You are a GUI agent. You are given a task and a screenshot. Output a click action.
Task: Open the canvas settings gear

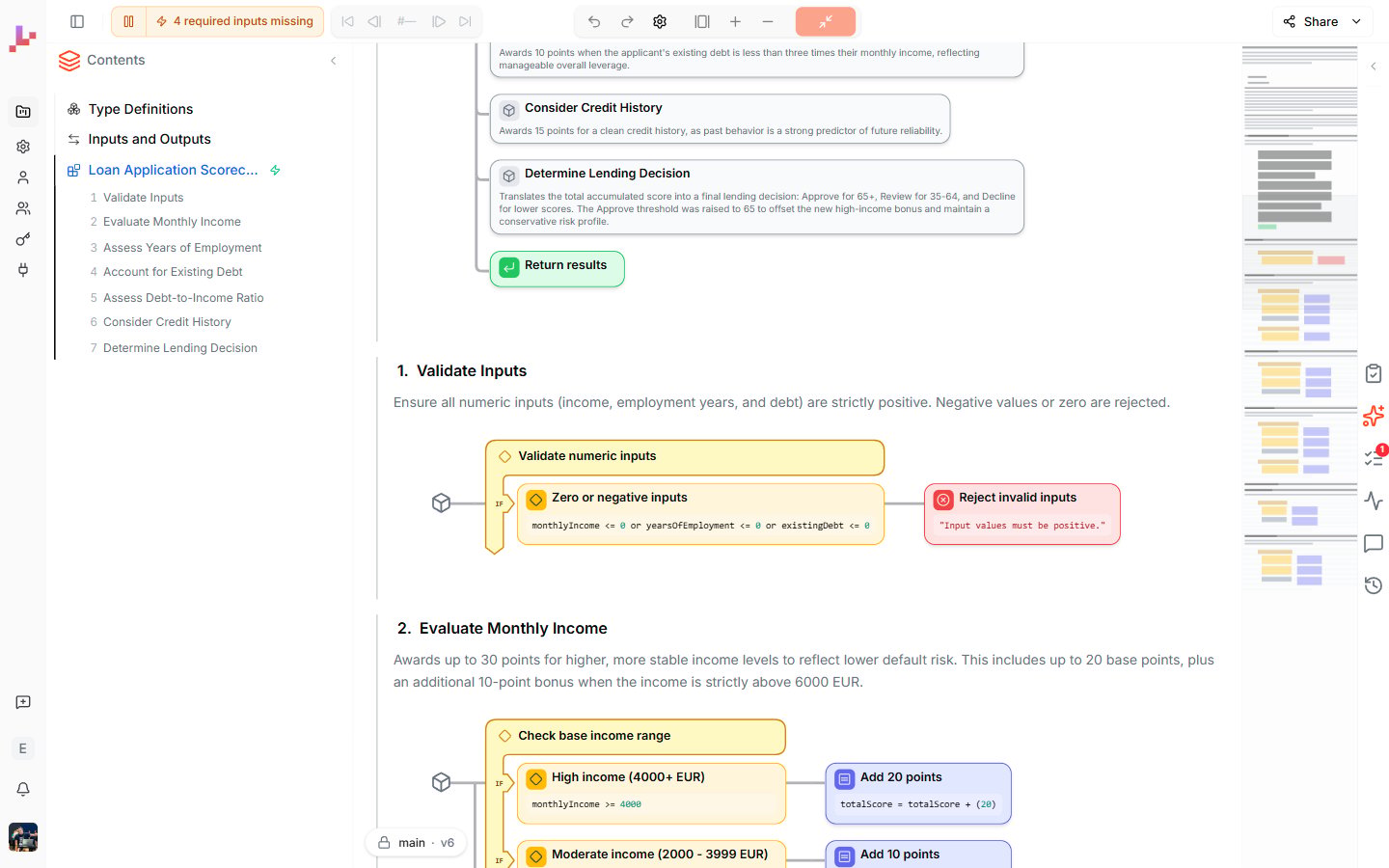click(x=660, y=21)
